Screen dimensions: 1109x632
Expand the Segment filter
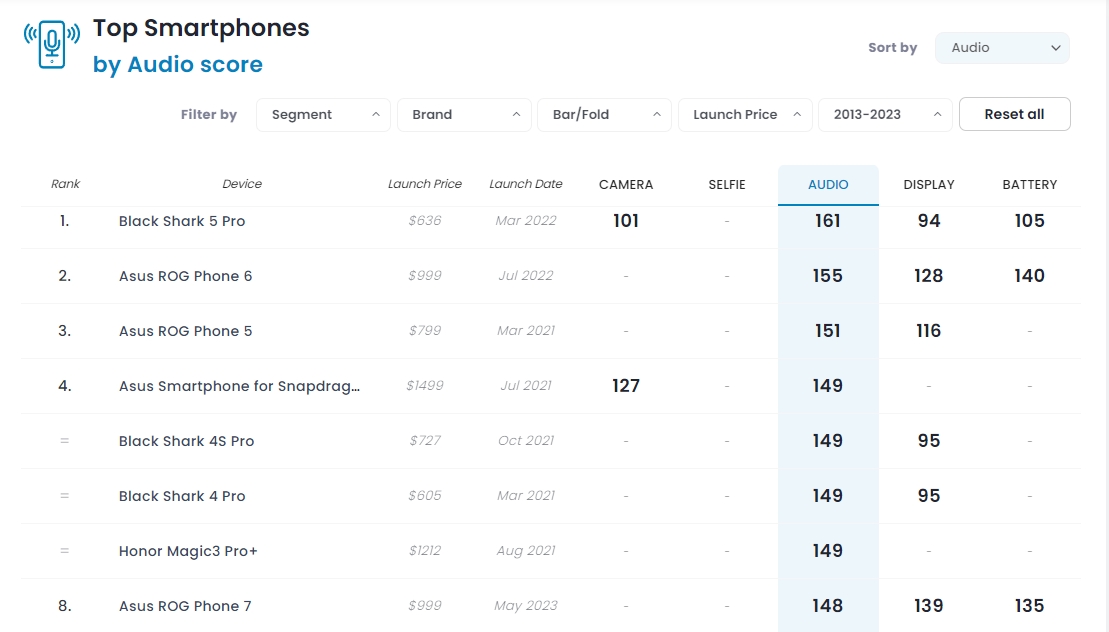323,115
